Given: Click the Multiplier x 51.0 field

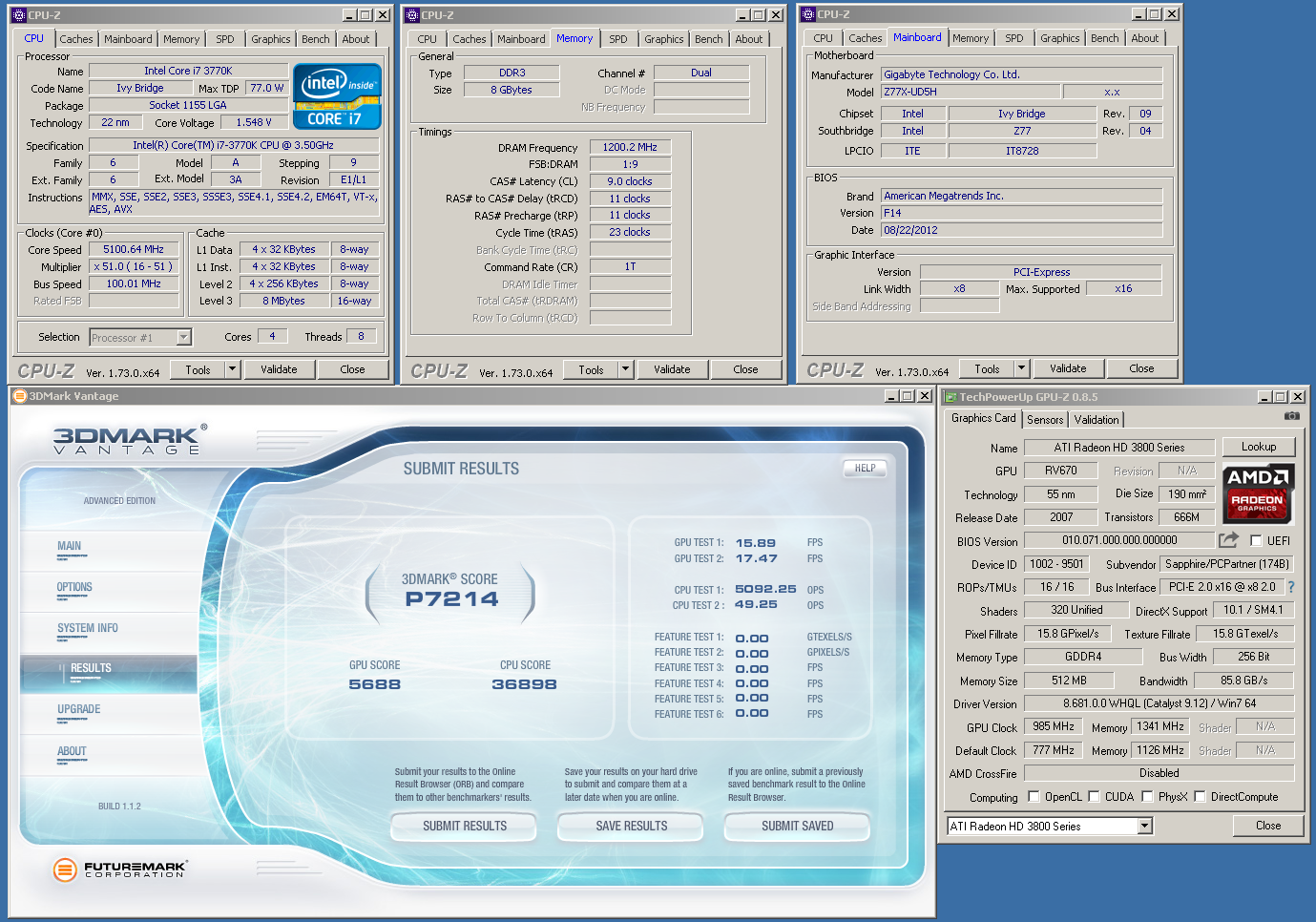Looking at the screenshot, I should coord(134,267).
